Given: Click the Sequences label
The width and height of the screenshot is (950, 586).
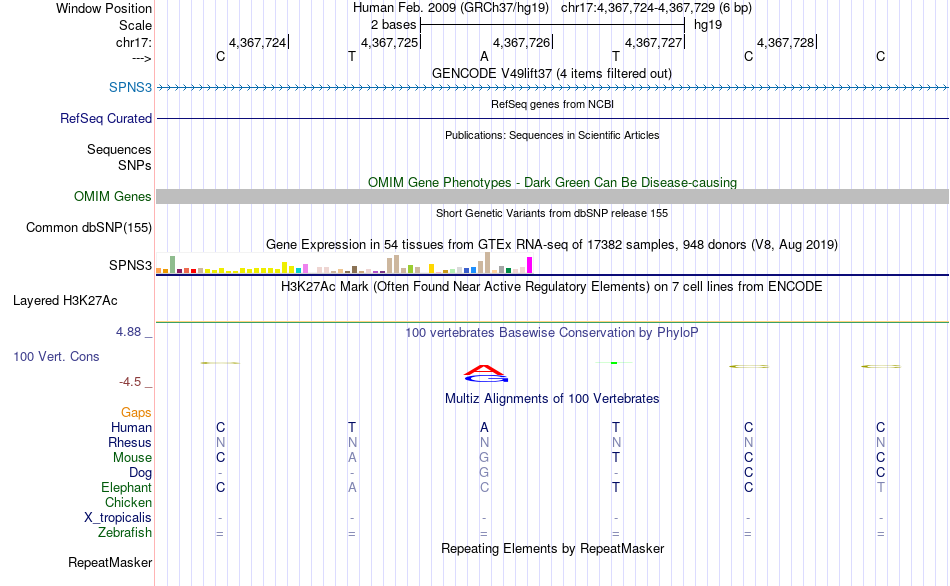Looking at the screenshot, I should click(x=119, y=149).
